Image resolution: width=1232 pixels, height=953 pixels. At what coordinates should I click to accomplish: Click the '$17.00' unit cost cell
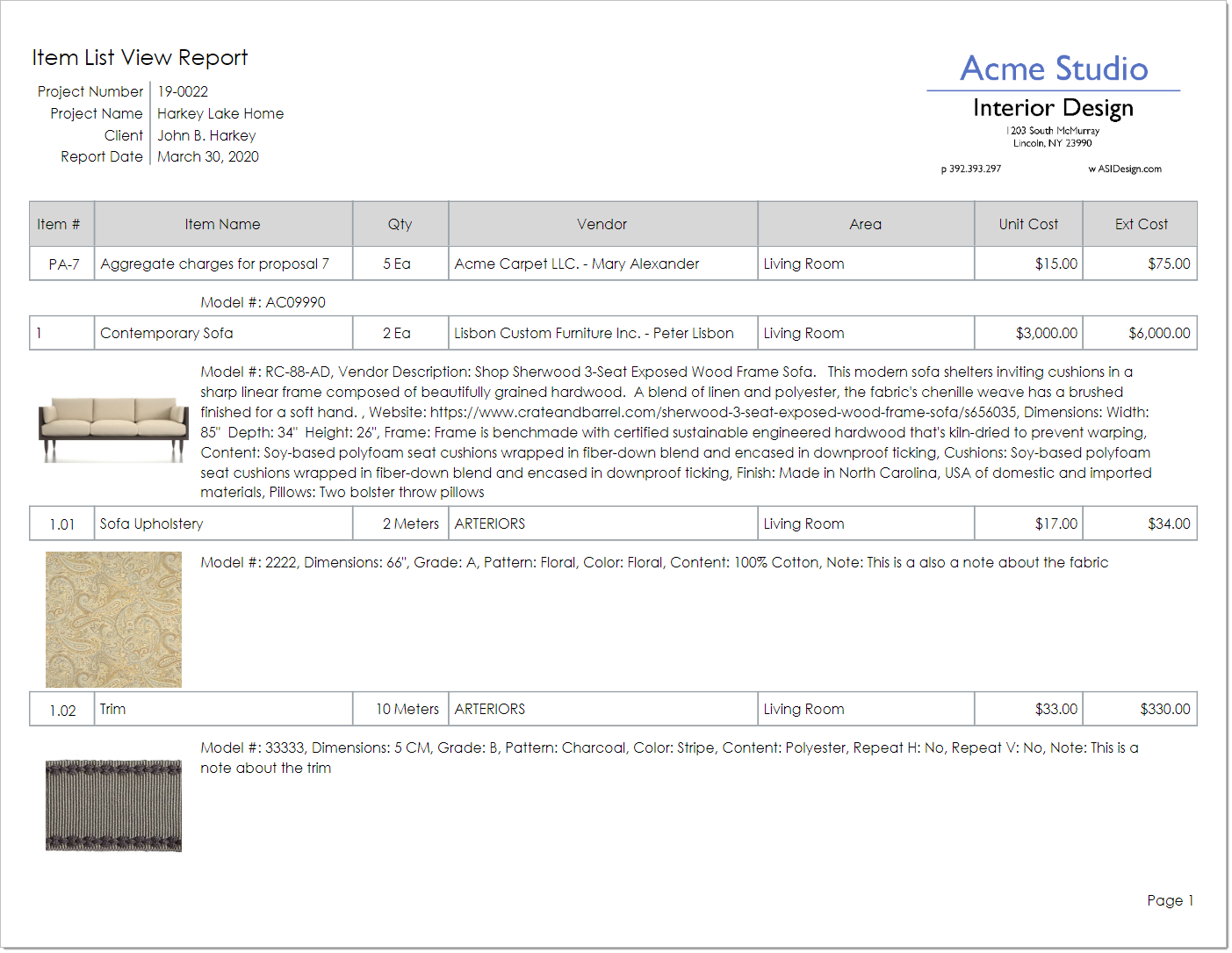[x=1028, y=523]
